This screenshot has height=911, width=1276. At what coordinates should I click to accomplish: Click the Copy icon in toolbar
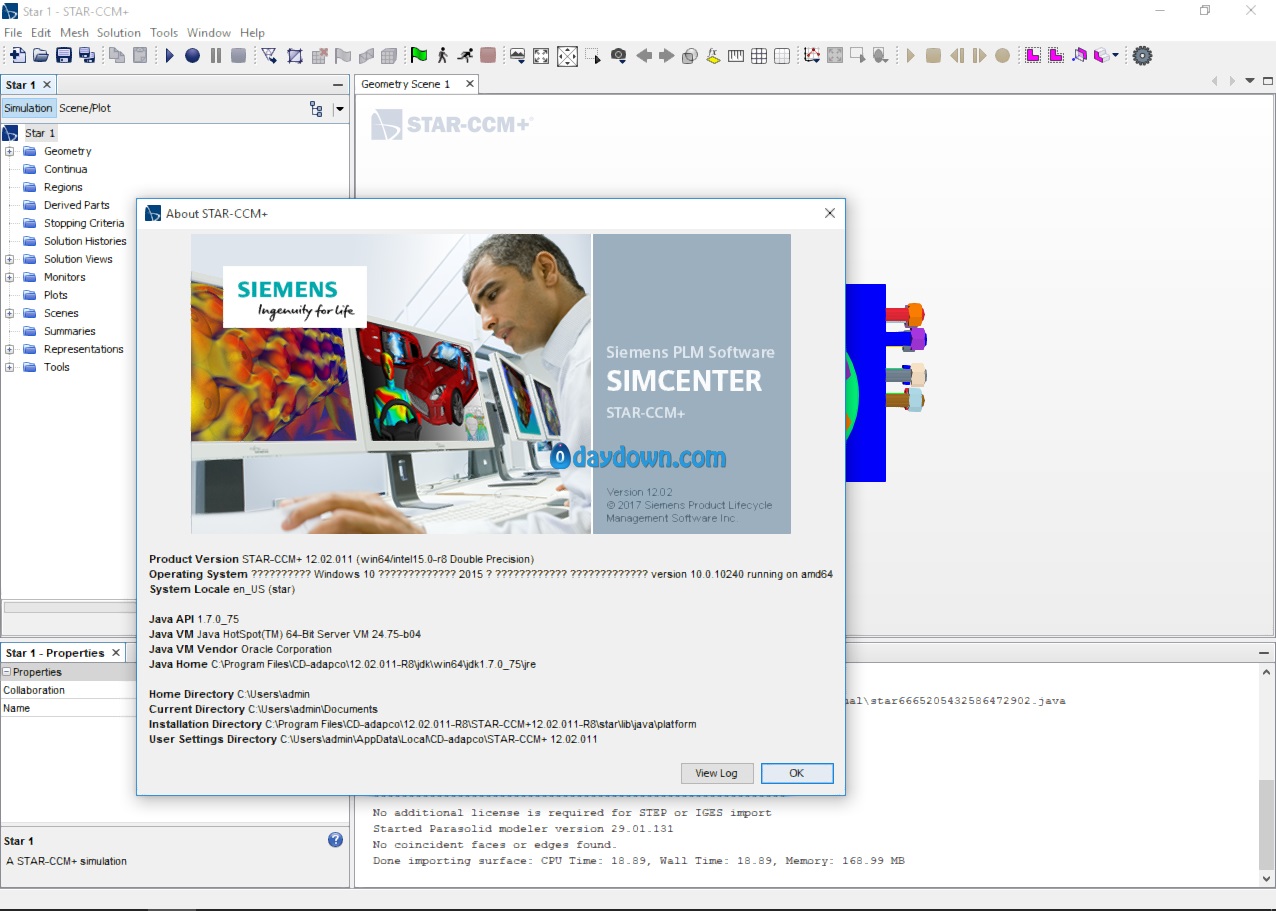pos(117,56)
